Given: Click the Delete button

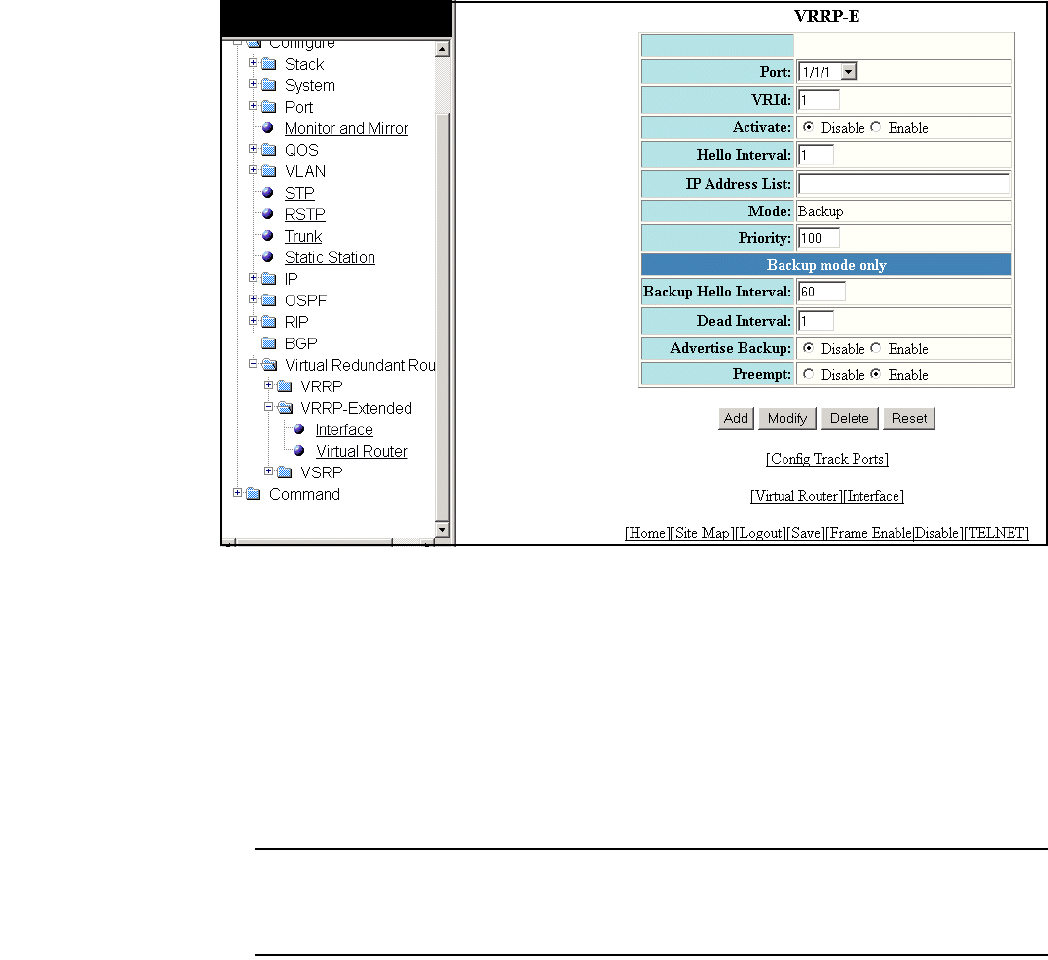Looking at the screenshot, I should (849, 418).
